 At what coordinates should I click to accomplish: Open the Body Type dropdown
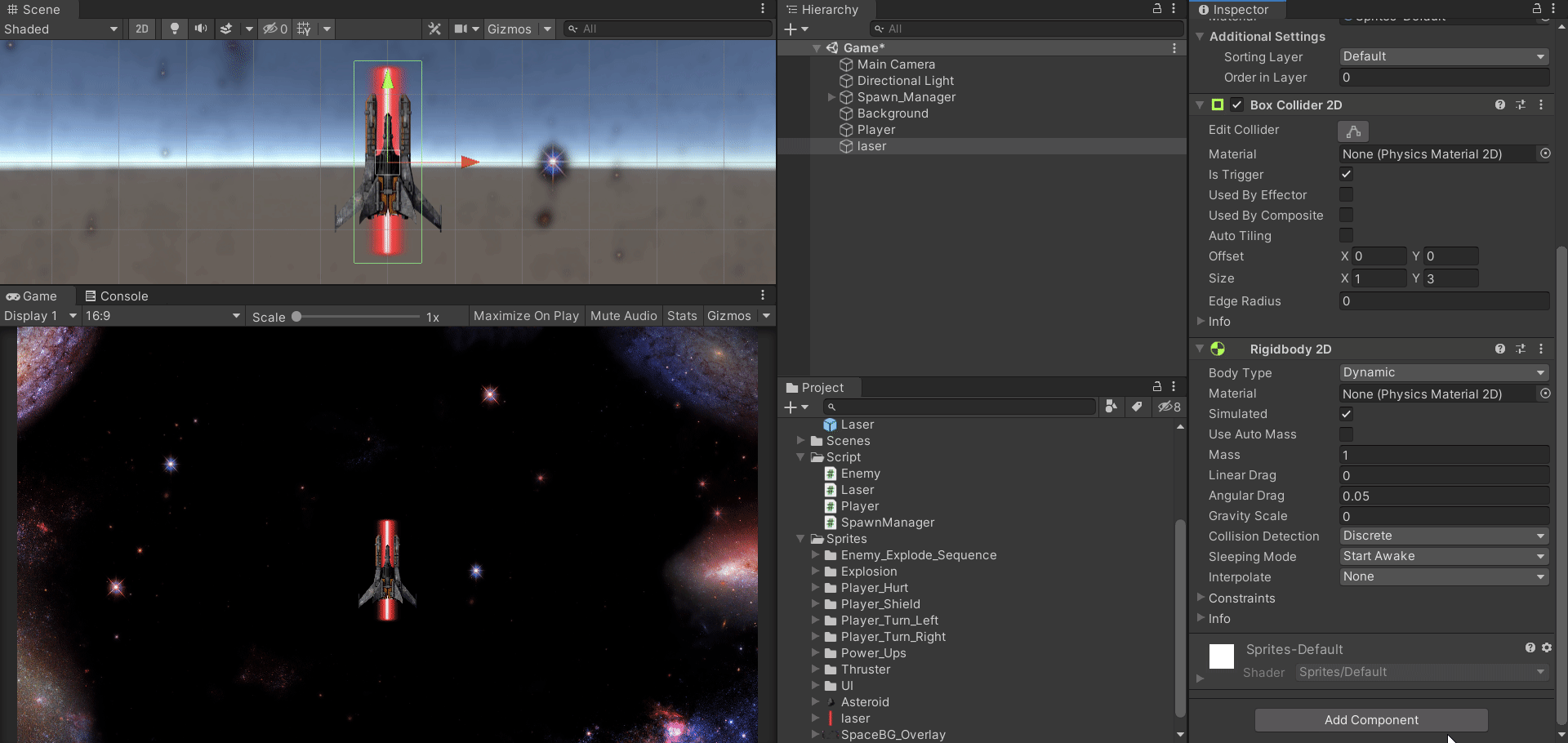[x=1444, y=372]
